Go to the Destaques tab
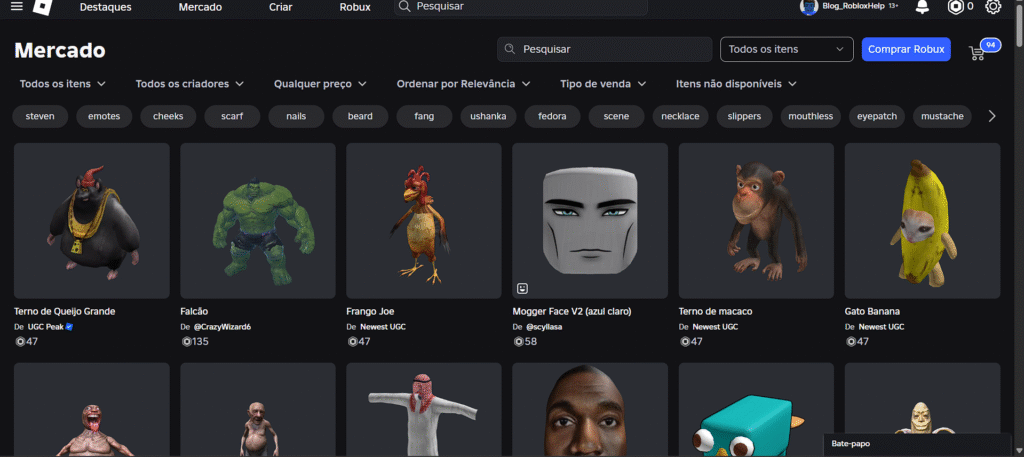This screenshot has height=457, width=1024. click(x=105, y=7)
